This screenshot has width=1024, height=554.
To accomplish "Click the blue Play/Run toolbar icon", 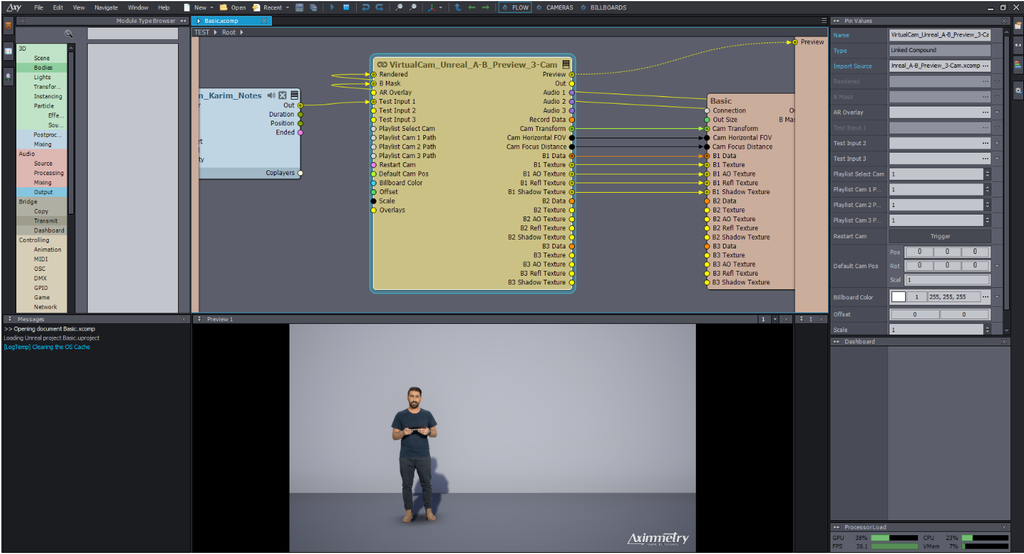I will tap(332, 7).
